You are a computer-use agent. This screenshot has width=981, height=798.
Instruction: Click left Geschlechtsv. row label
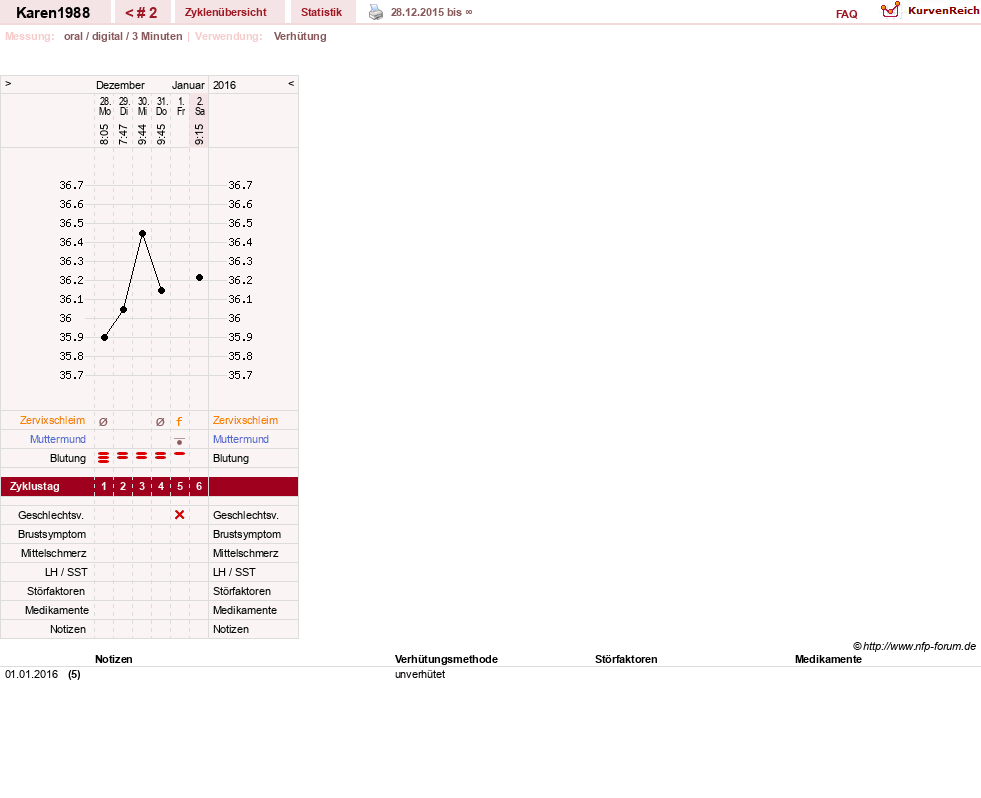pos(51,515)
